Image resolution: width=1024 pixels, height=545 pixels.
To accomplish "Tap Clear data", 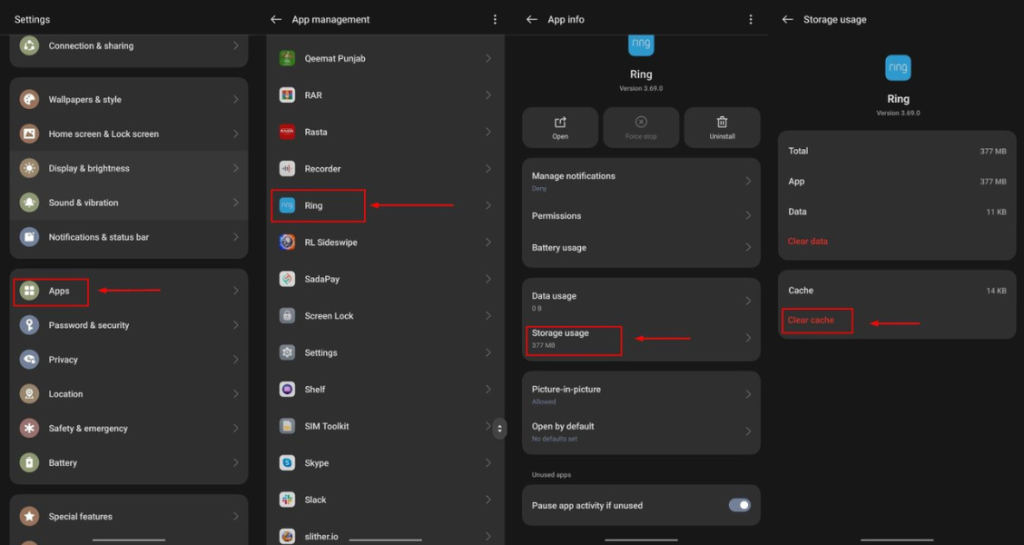I will pyautogui.click(x=807, y=241).
